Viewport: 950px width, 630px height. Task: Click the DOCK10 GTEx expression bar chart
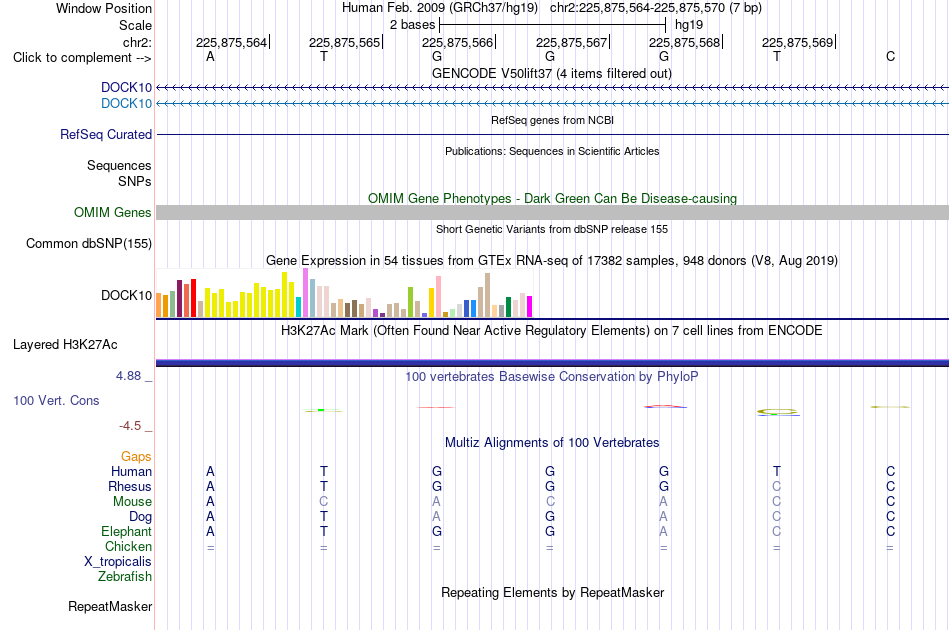(x=344, y=293)
